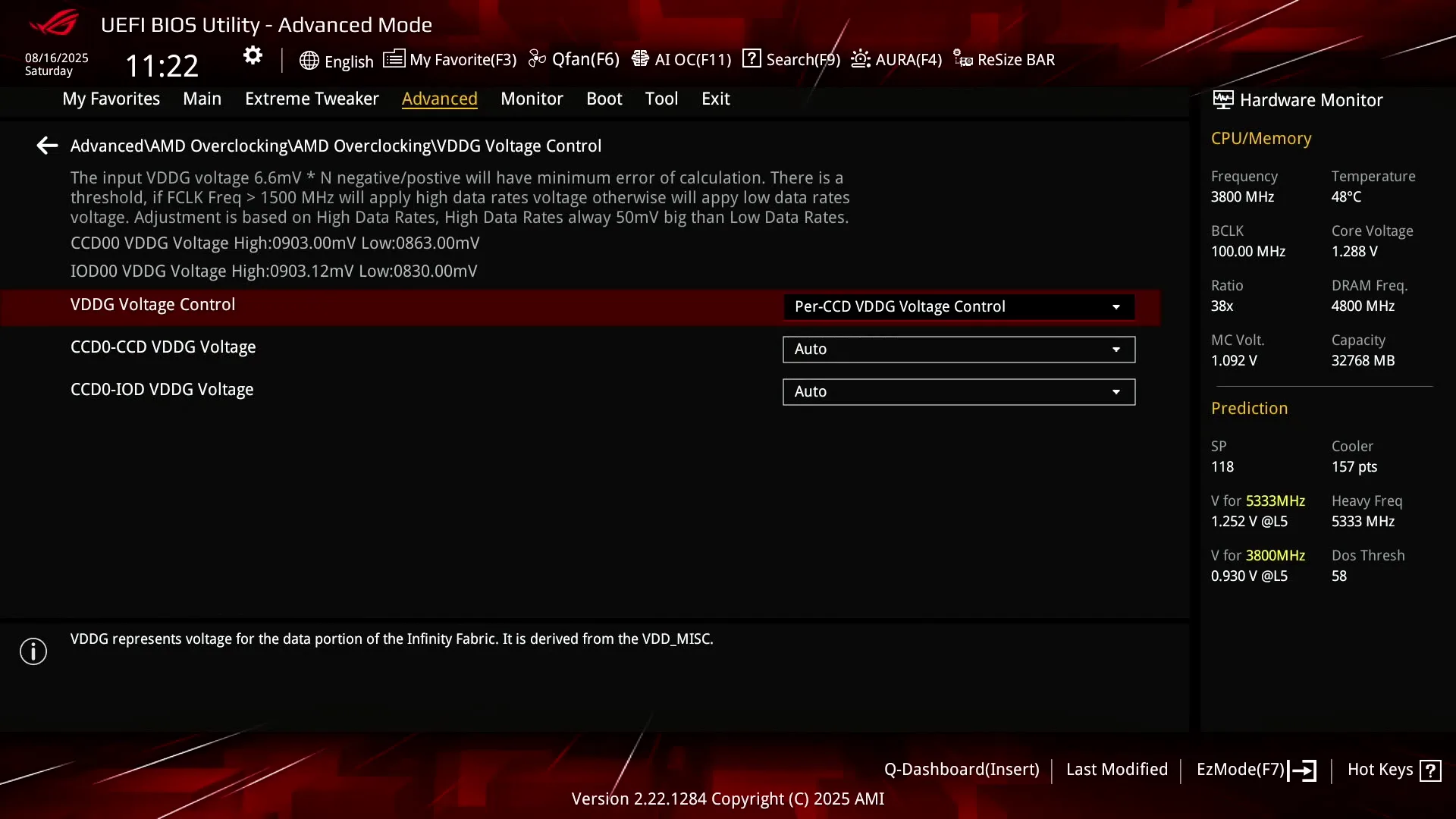Open AI OC(F11) guide

(x=681, y=59)
